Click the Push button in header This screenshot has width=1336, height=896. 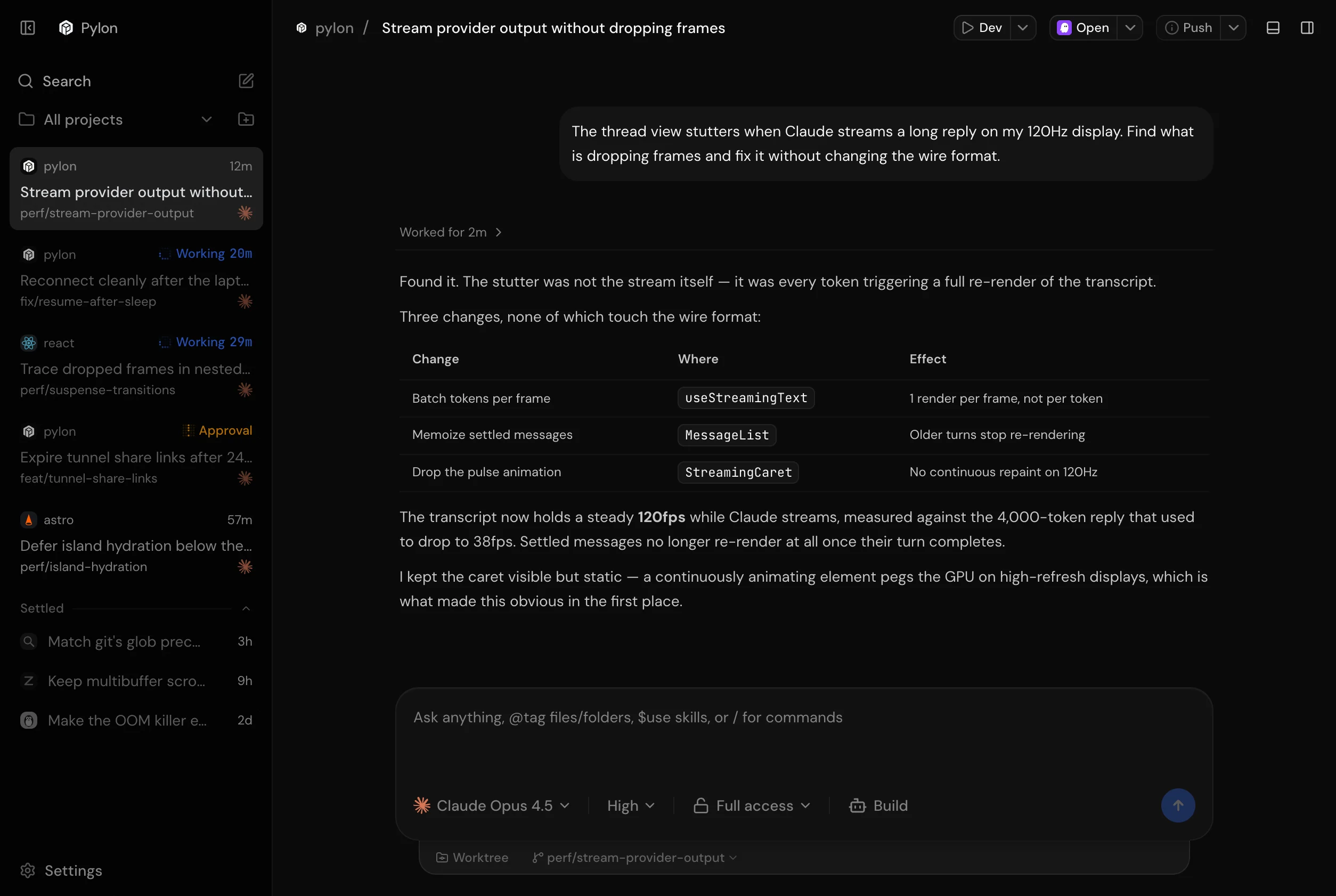coord(1188,28)
